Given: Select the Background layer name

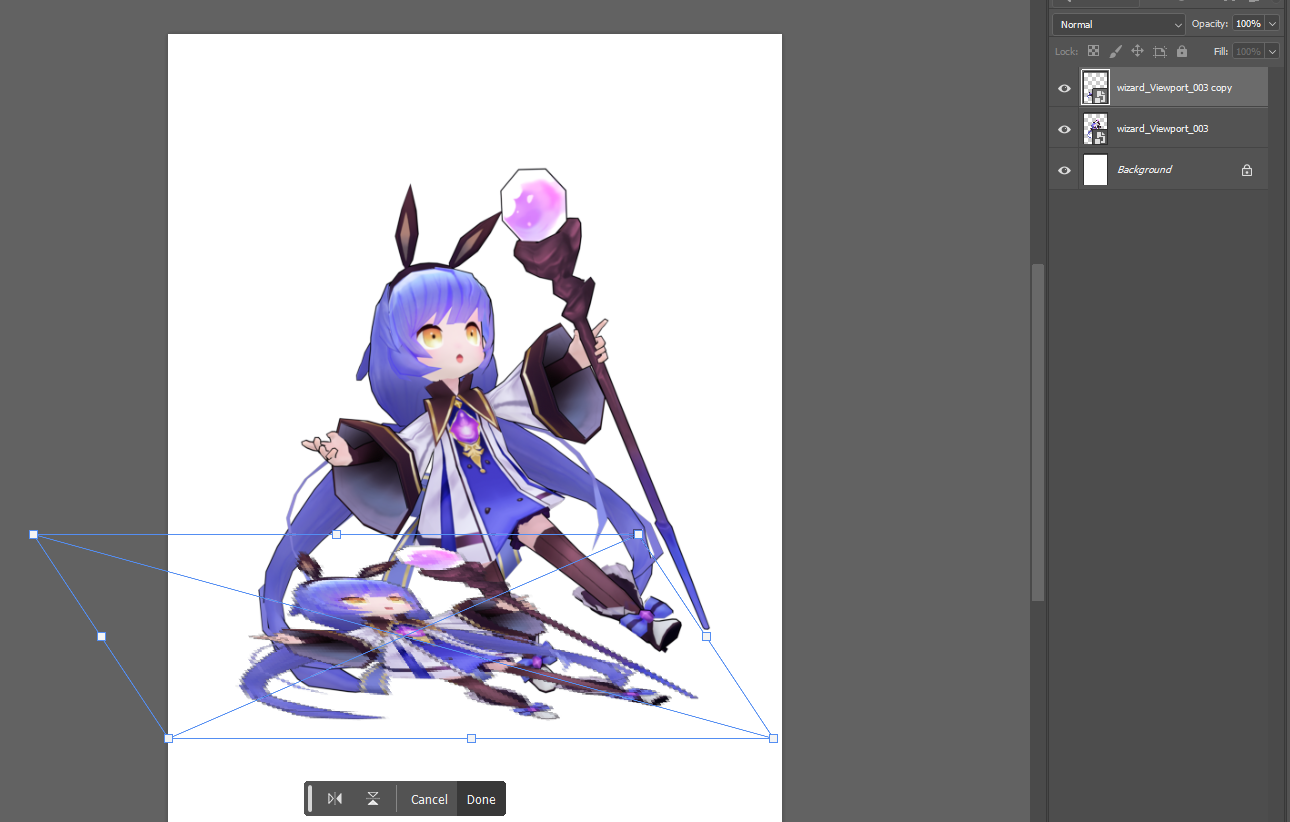Looking at the screenshot, I should (1144, 170).
